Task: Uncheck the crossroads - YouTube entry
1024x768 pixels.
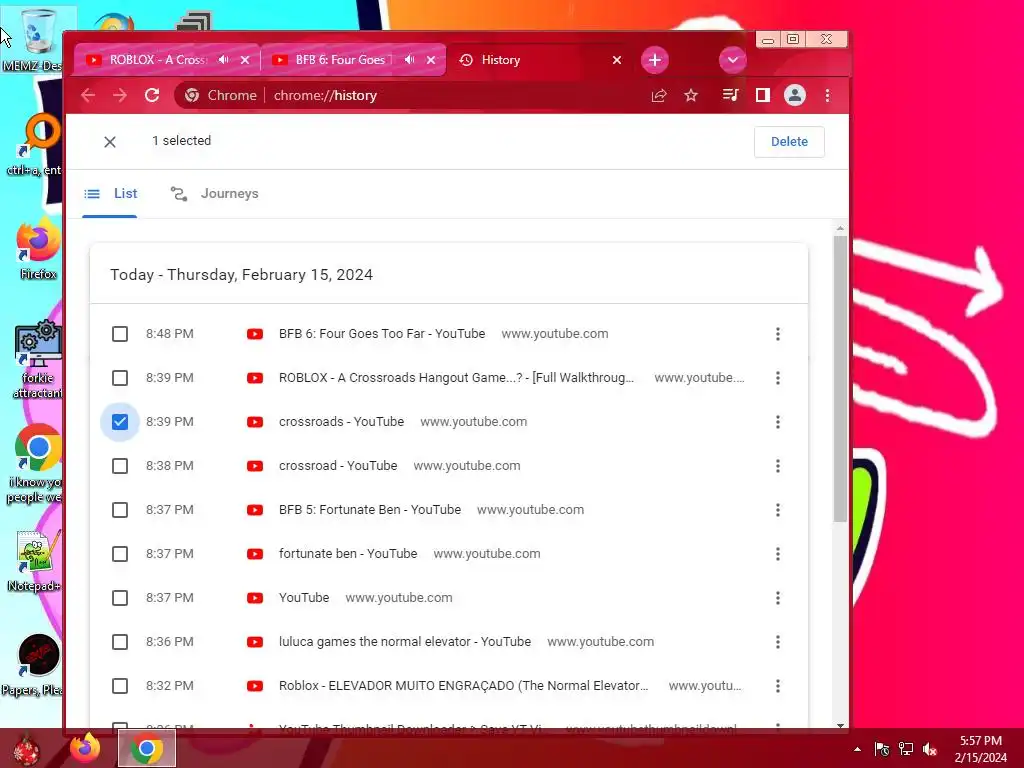Action: 120,422
